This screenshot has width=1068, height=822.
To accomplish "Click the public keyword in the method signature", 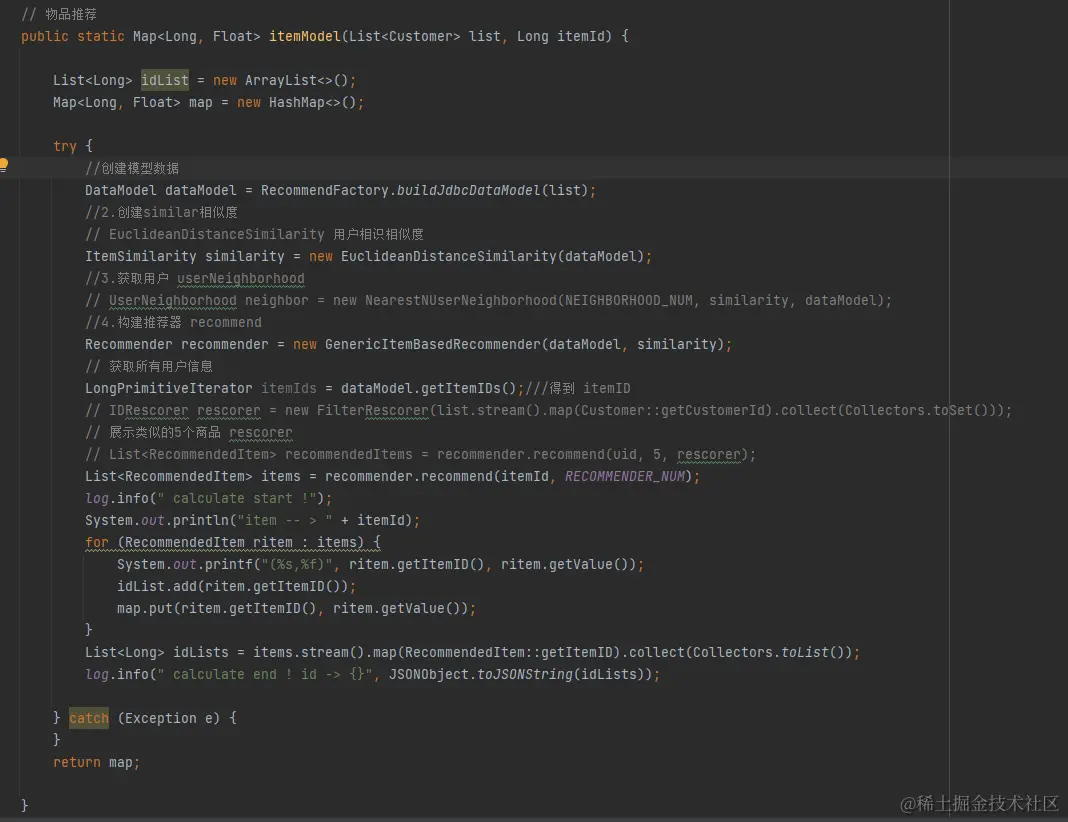I will click(x=45, y=36).
